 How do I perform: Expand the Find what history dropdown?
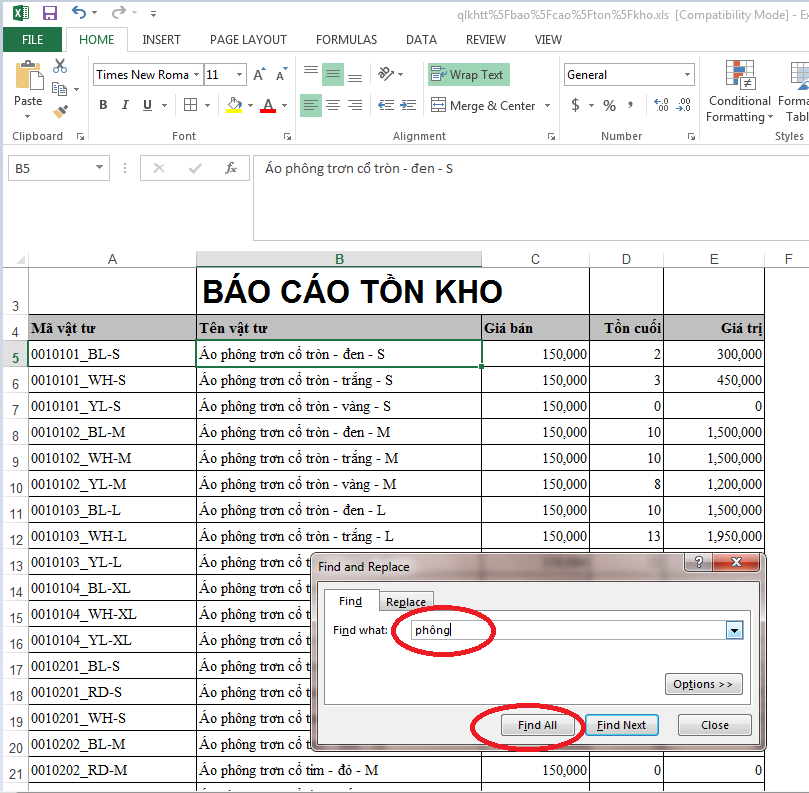coord(735,630)
